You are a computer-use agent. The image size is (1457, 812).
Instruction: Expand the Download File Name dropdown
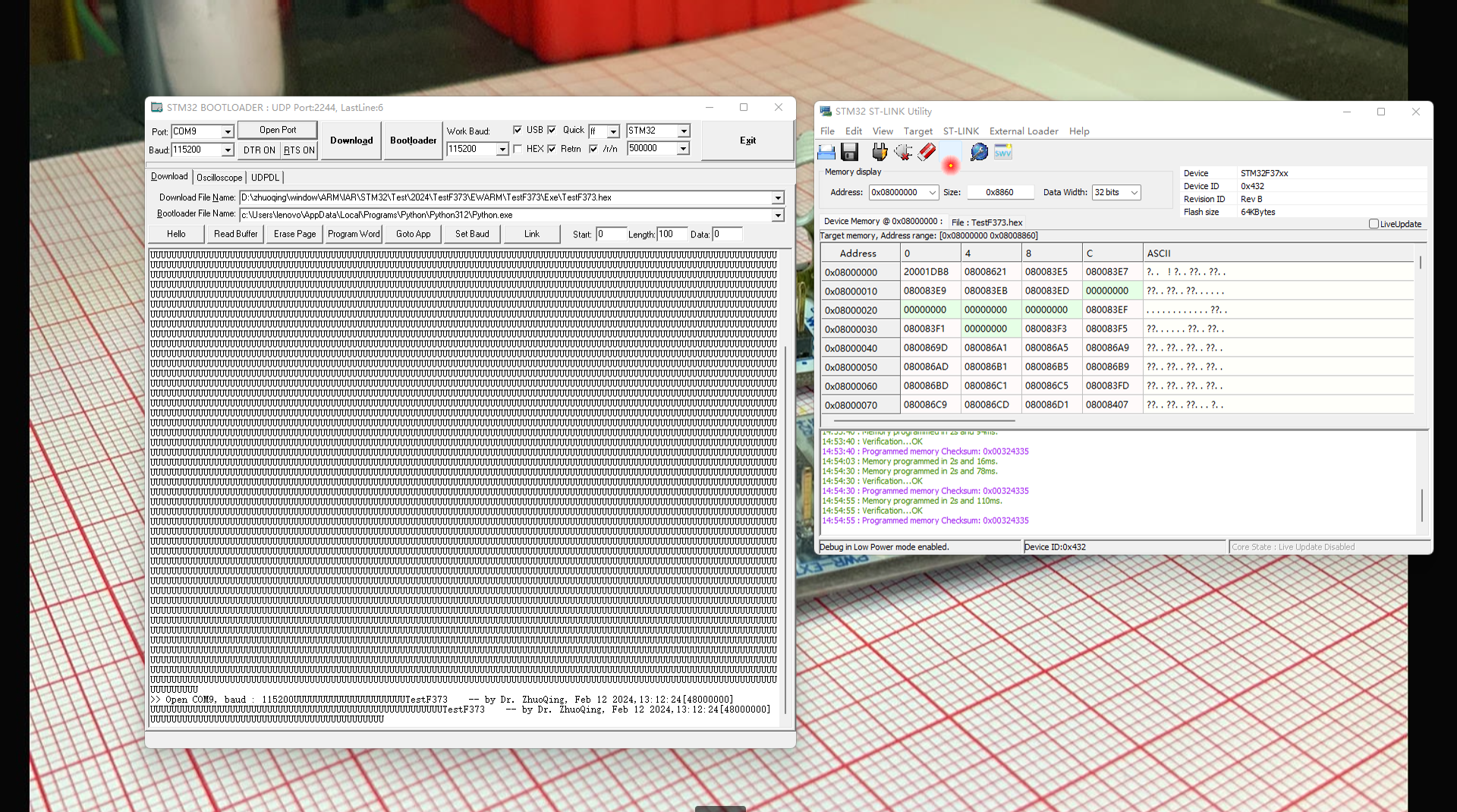coord(778,197)
